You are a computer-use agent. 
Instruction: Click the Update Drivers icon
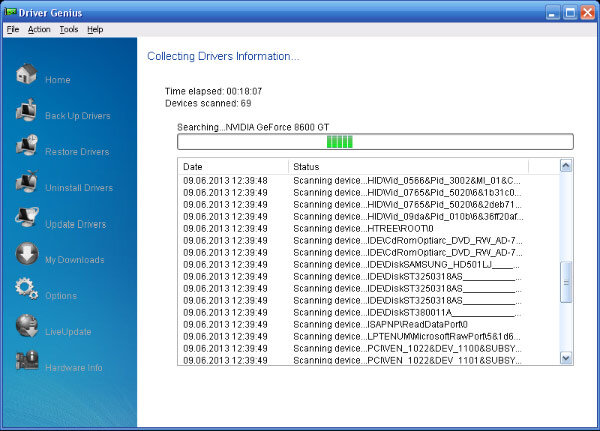[26, 217]
